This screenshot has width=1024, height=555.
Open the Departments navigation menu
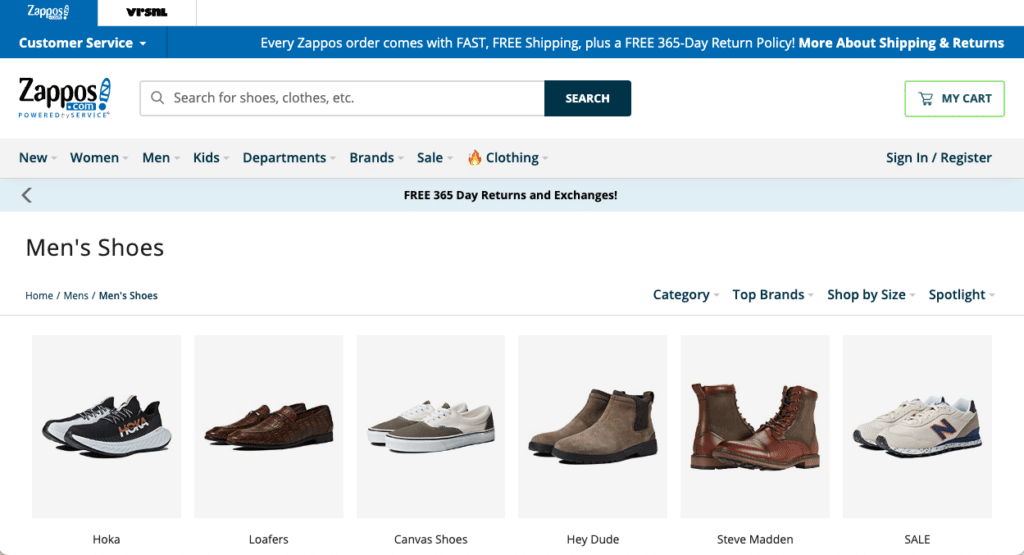[289, 157]
